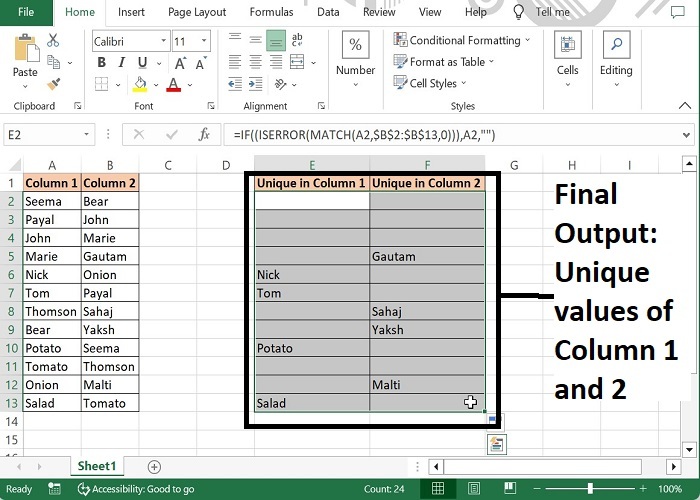
Task: Click Select All corner triangle
Action: pos(16,166)
